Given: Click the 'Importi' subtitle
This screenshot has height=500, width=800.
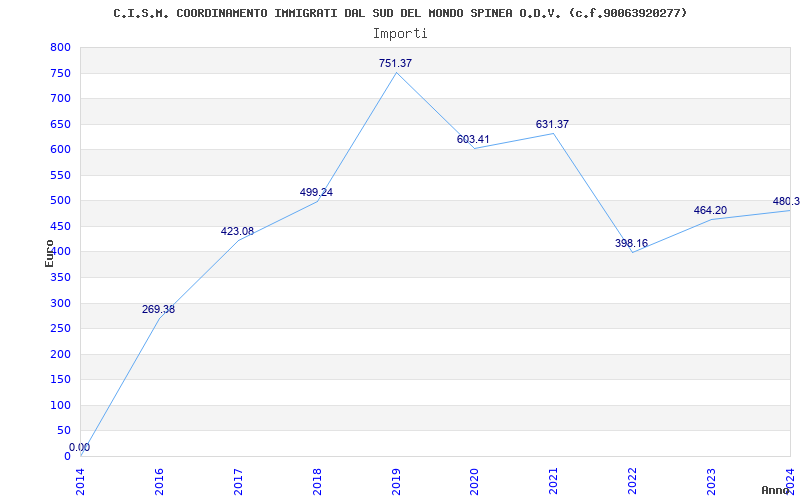Looking at the screenshot, I should (x=400, y=34).
